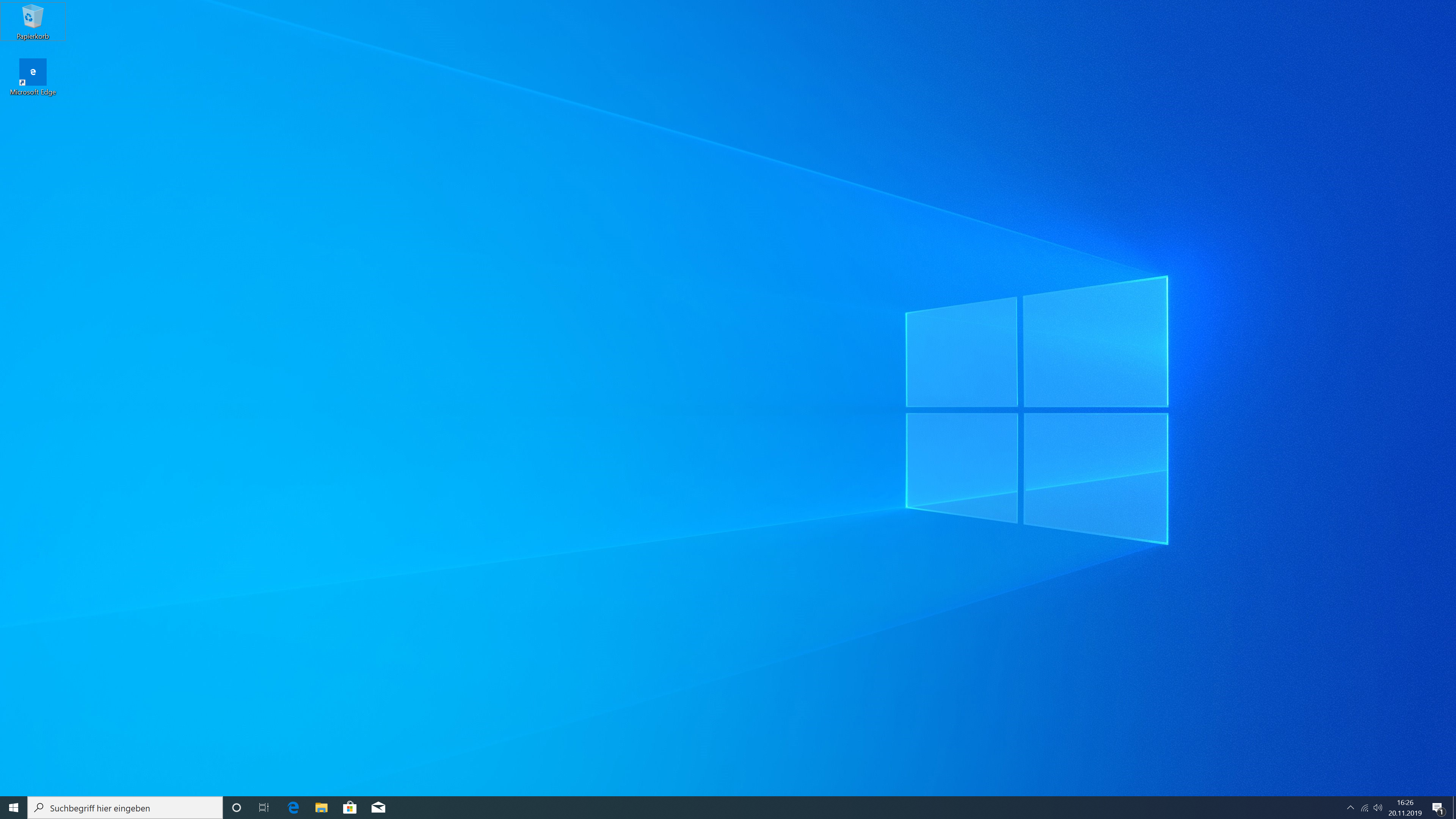
Task: Click the date 20.11.2019 in the tray
Action: (1405, 813)
